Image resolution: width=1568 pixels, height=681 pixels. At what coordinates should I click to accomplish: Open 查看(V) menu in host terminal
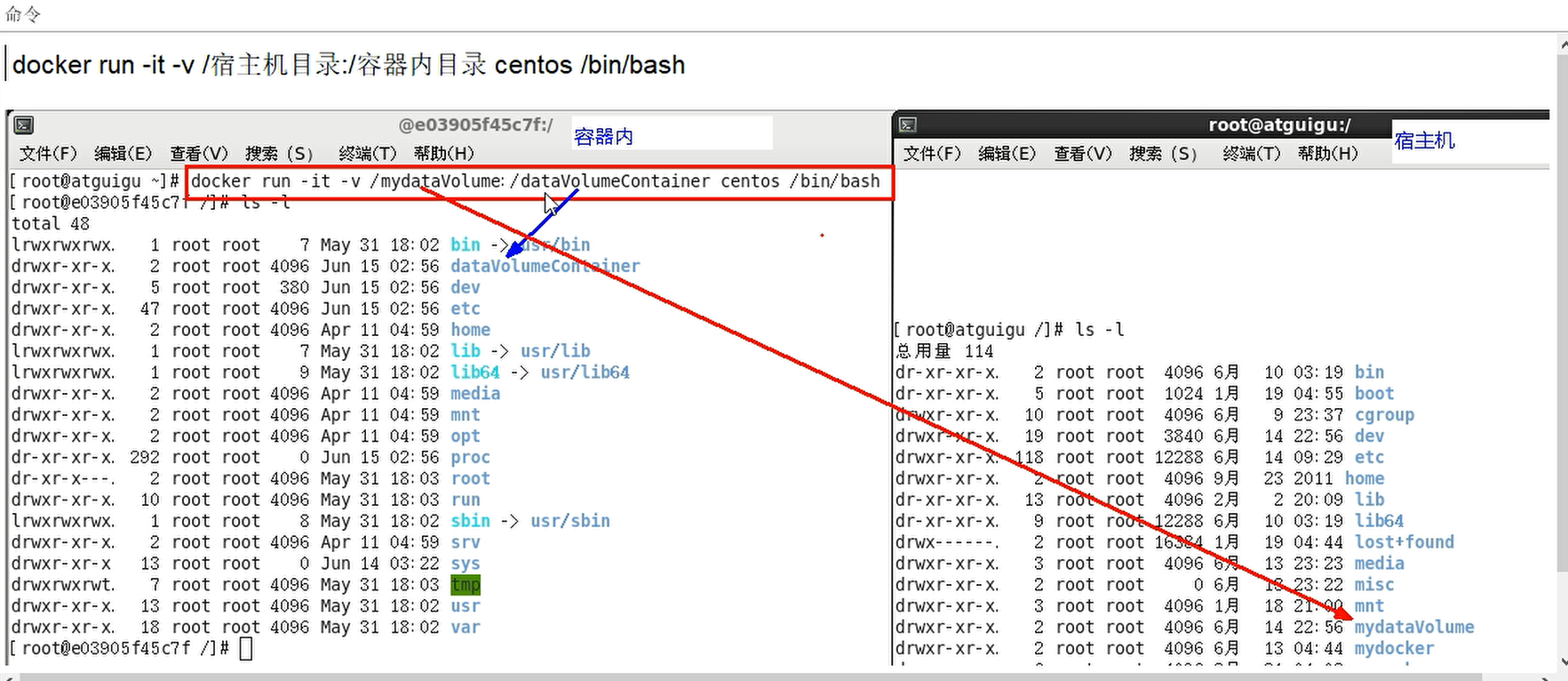[x=1083, y=154]
